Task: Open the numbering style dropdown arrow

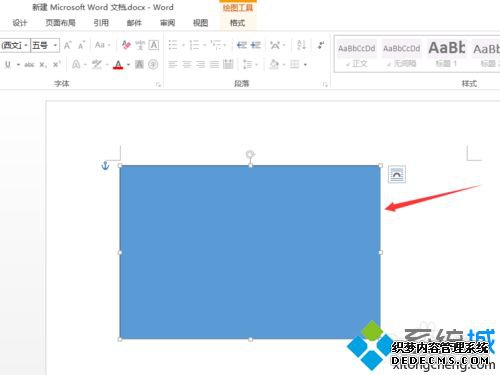Action: click(204, 45)
